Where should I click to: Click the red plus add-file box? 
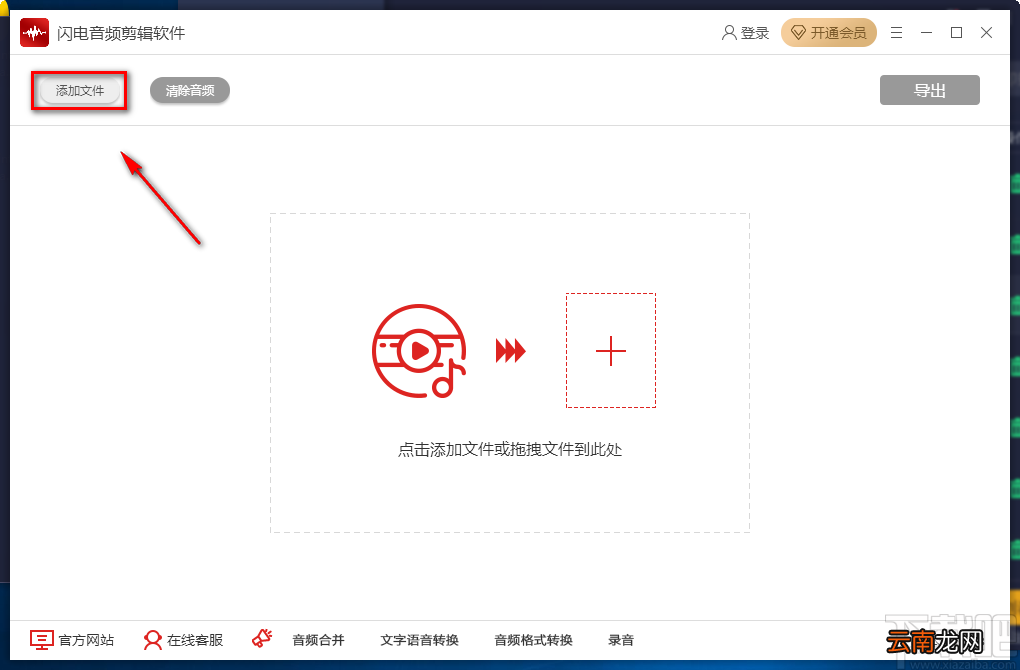click(x=611, y=351)
